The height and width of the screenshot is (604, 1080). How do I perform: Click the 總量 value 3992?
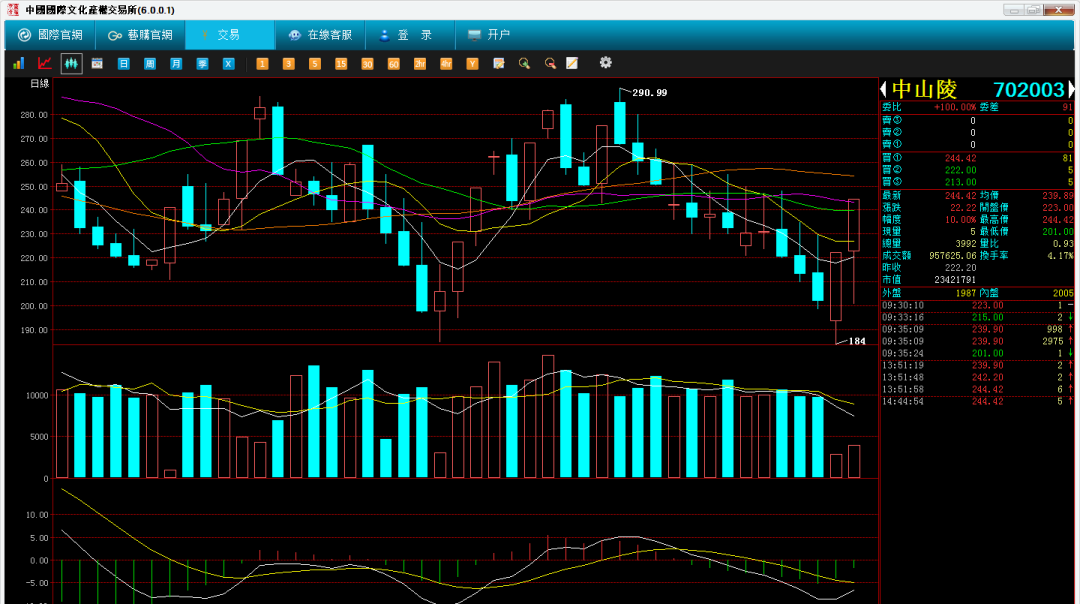pos(966,244)
